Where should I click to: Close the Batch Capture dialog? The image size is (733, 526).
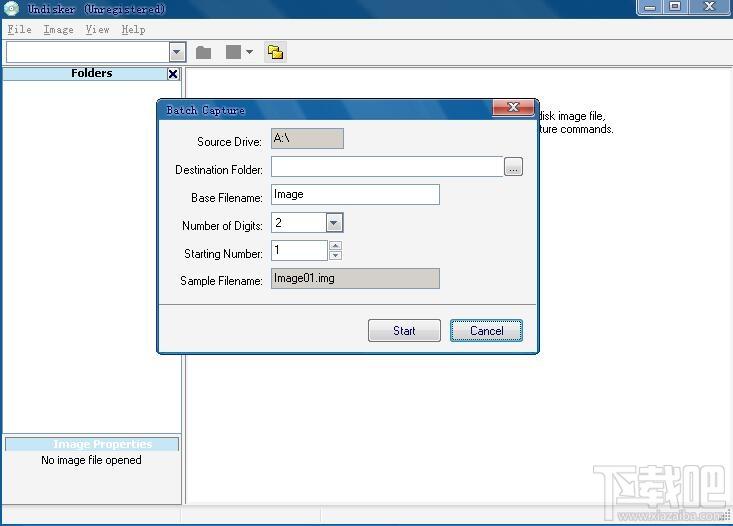pos(513,108)
